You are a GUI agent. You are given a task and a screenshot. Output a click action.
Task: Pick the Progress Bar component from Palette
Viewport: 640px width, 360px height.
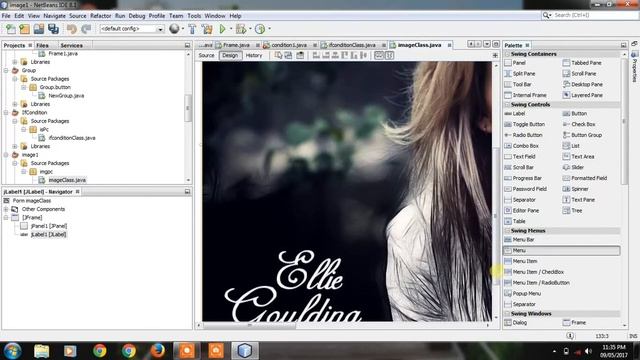click(527, 178)
